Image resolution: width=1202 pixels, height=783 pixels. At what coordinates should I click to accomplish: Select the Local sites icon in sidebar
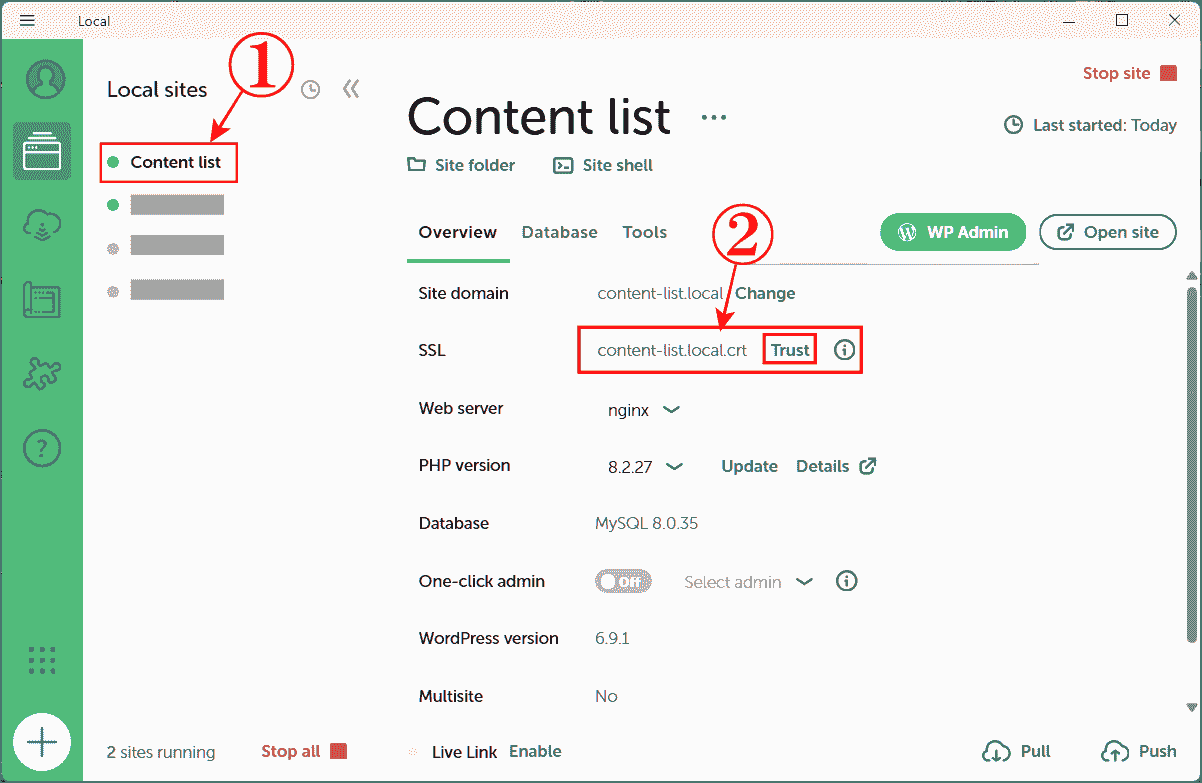pos(42,151)
